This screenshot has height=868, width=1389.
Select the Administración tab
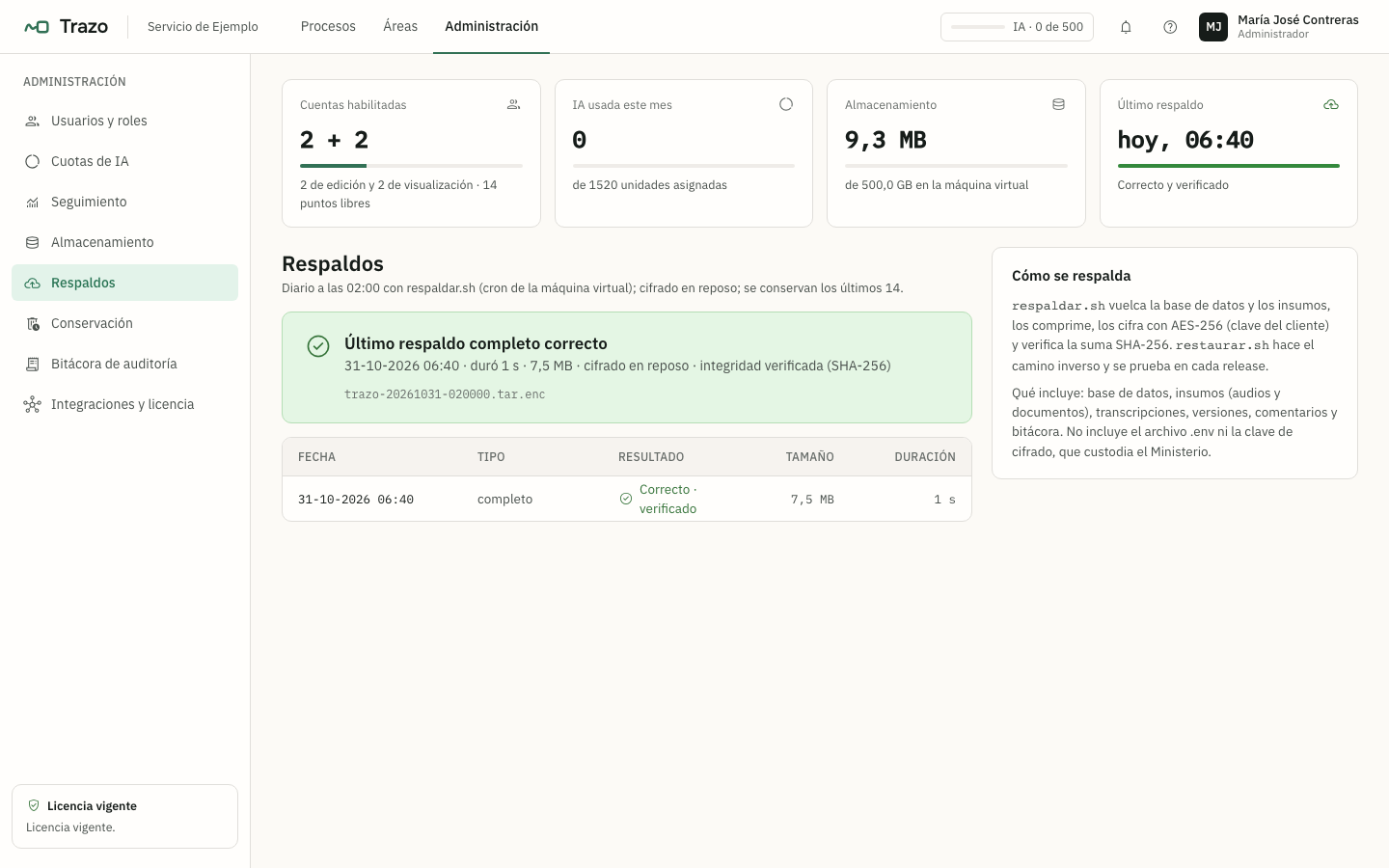pyautogui.click(x=492, y=27)
